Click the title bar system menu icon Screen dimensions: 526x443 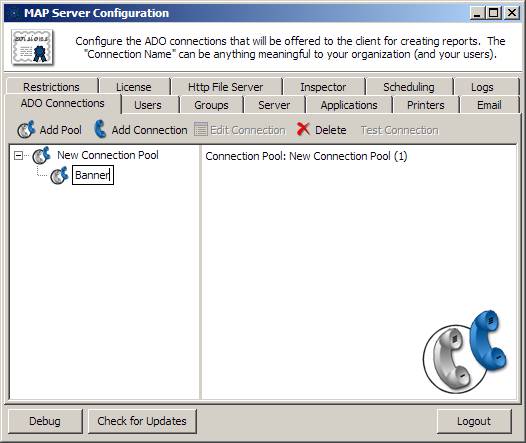tap(14, 13)
